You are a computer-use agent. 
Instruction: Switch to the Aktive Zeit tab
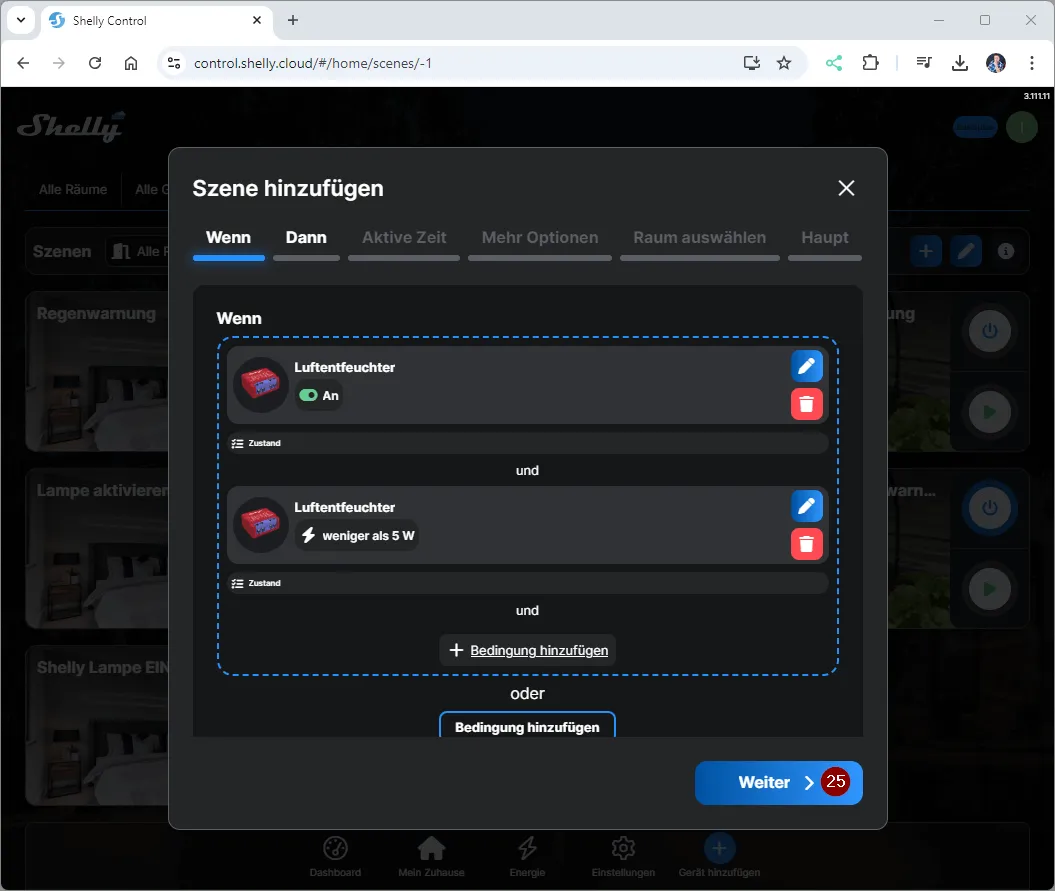click(404, 238)
